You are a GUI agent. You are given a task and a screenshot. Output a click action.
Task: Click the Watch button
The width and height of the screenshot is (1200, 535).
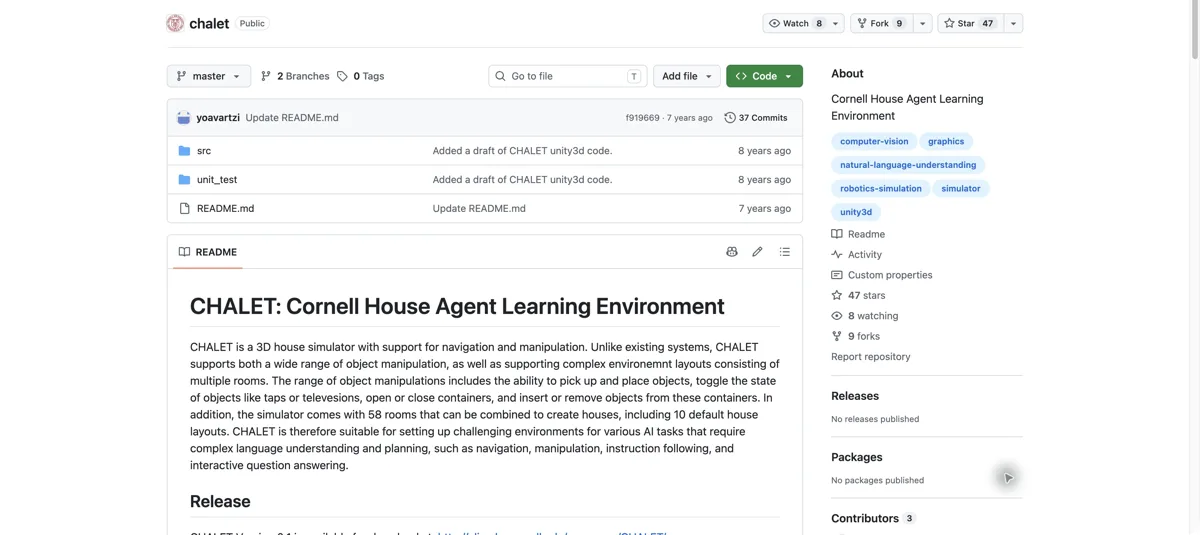coord(796,23)
